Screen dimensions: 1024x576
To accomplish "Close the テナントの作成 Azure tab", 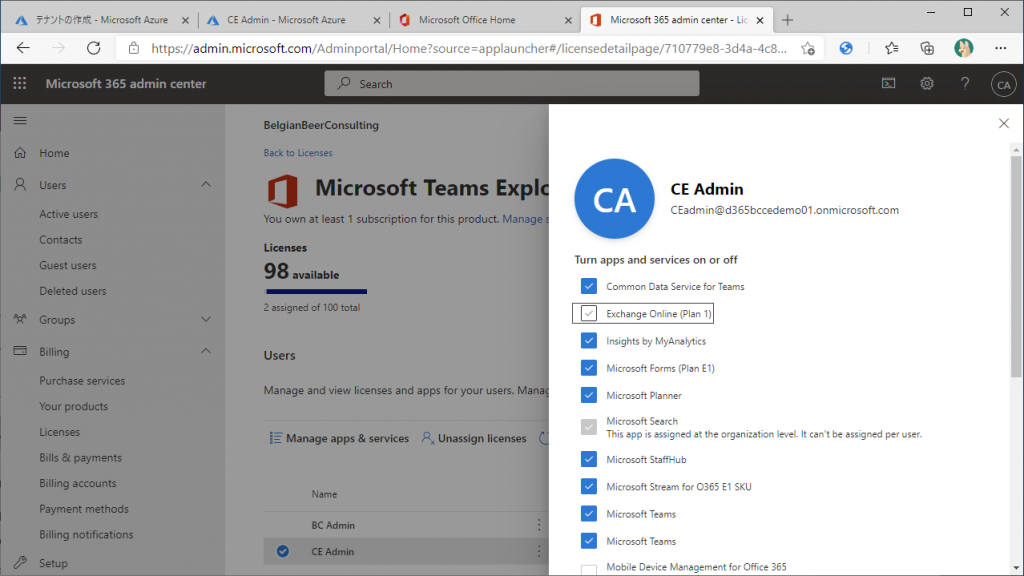I will point(185,20).
